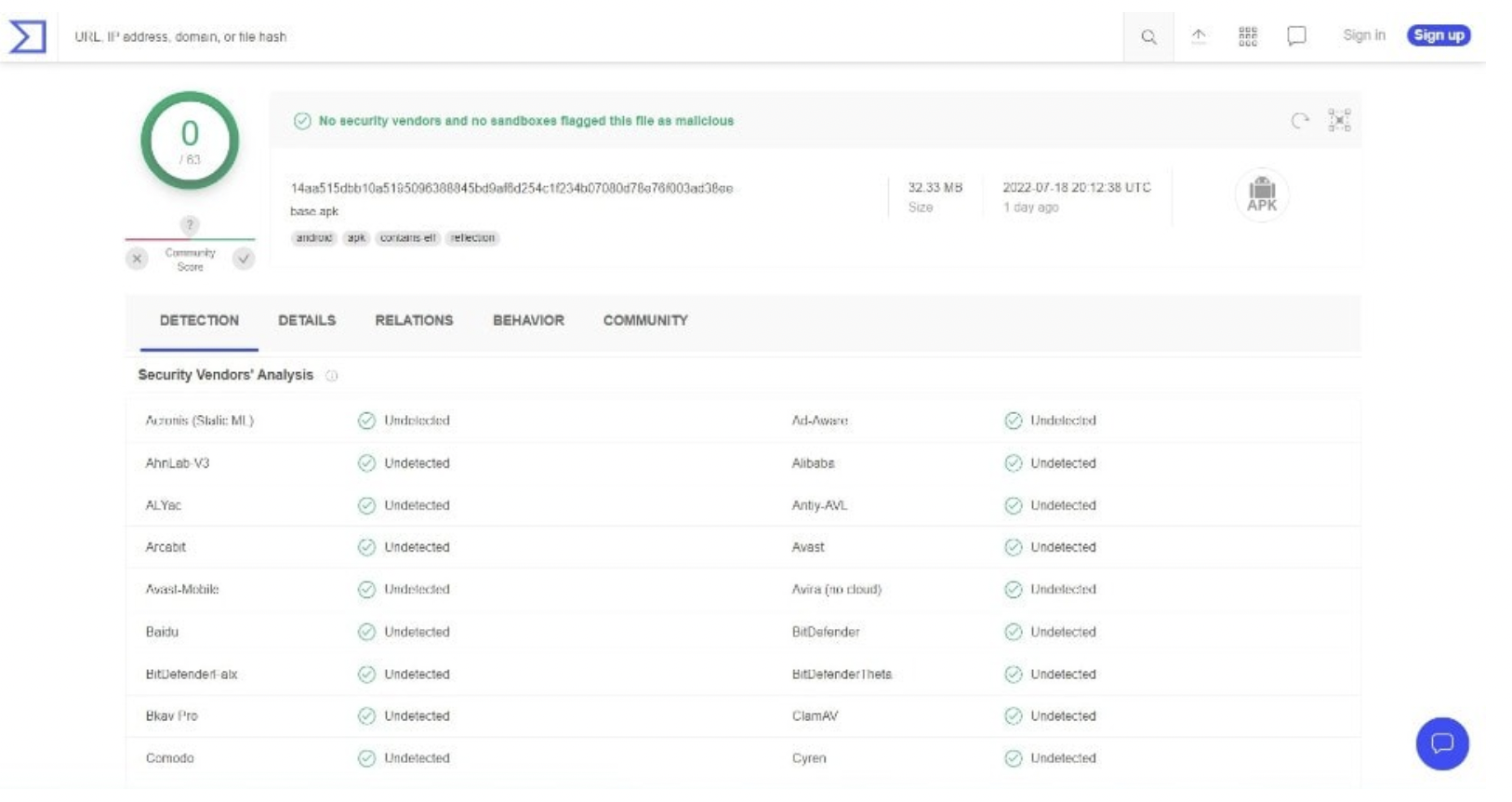Viewport: 1512px width, 802px height.
Task: Click the green check in the no-detections banner
Action: click(x=302, y=121)
